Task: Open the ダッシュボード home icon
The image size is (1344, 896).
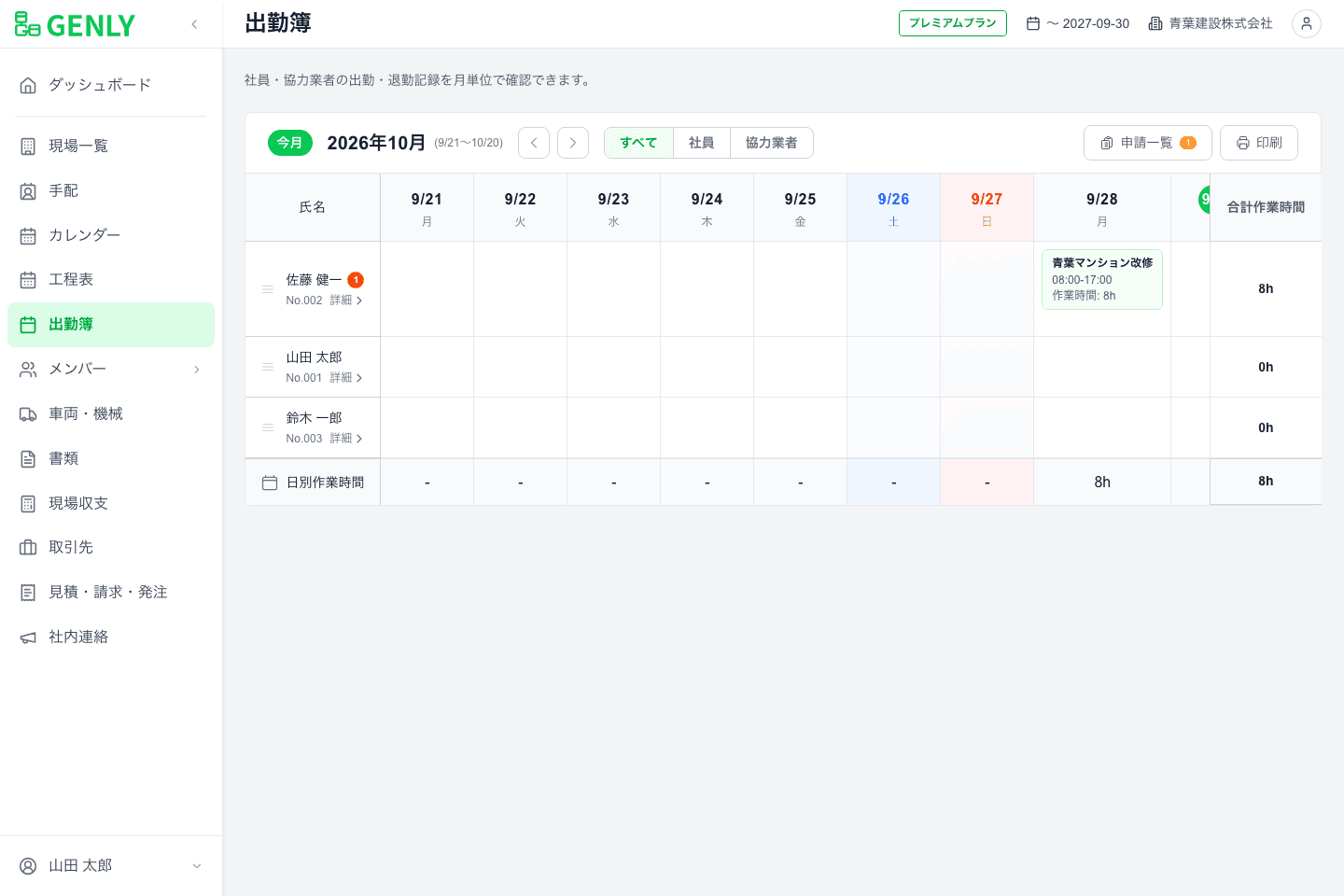Action: coord(28,85)
